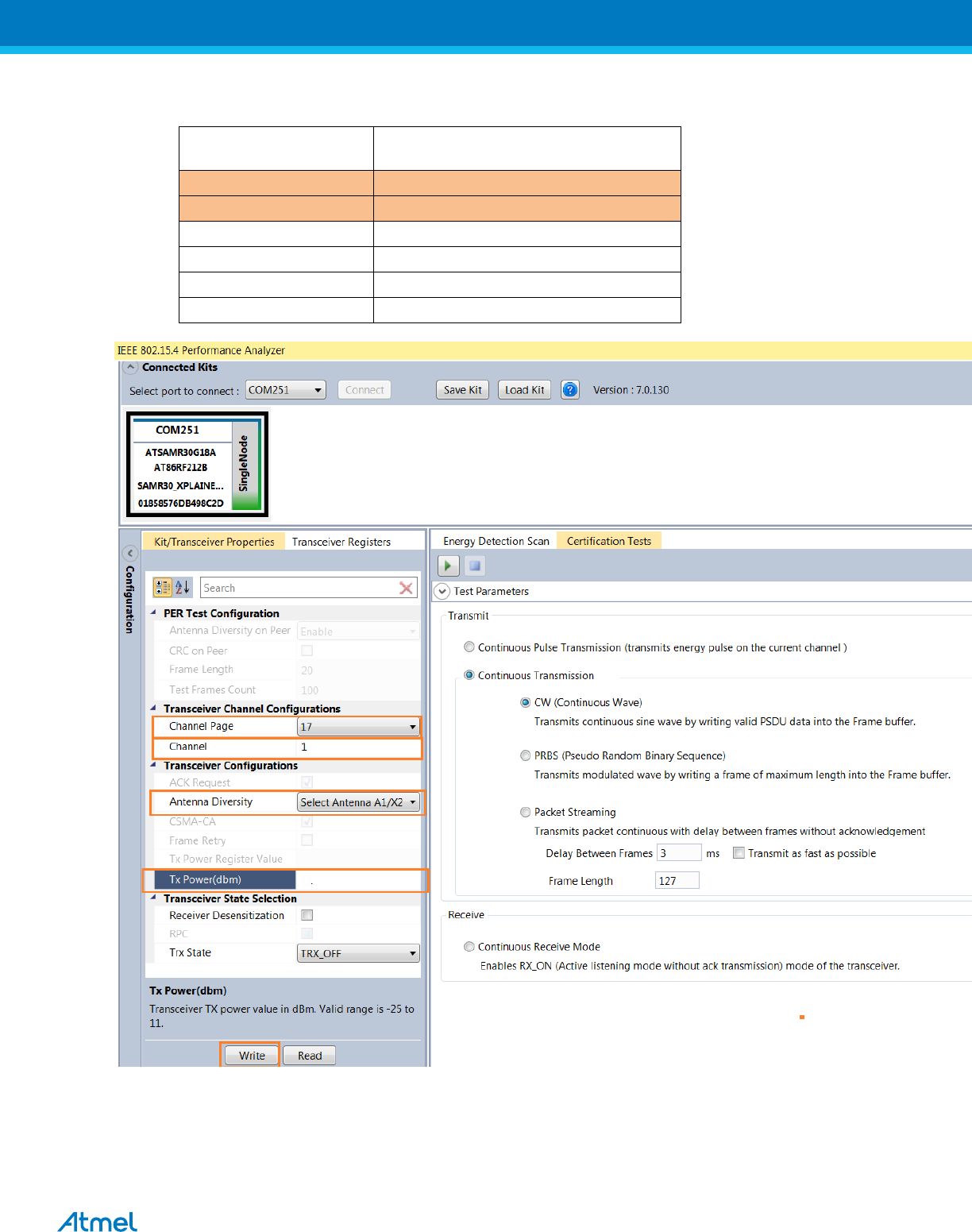Click the Frame Length property row
The width and height of the screenshot is (972, 1232).
click(286, 670)
